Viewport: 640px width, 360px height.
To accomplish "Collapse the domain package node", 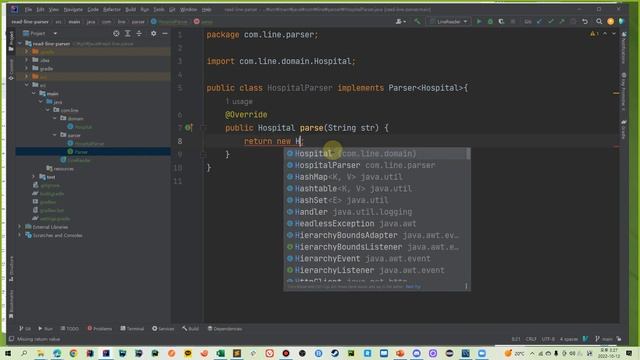I will tap(55, 118).
